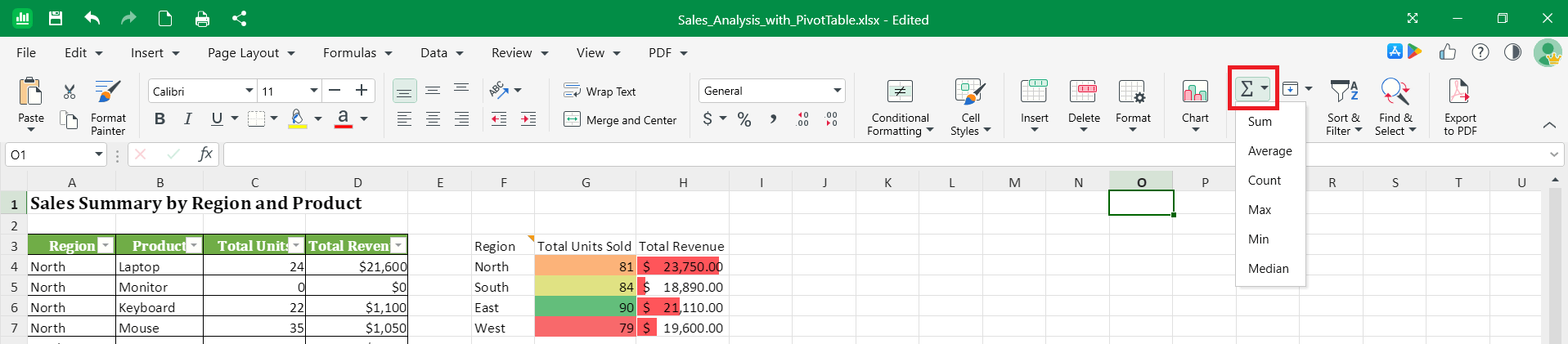1568x344 pixels.
Task: Open Cell Styles gallery
Action: pyautogui.click(x=970, y=108)
